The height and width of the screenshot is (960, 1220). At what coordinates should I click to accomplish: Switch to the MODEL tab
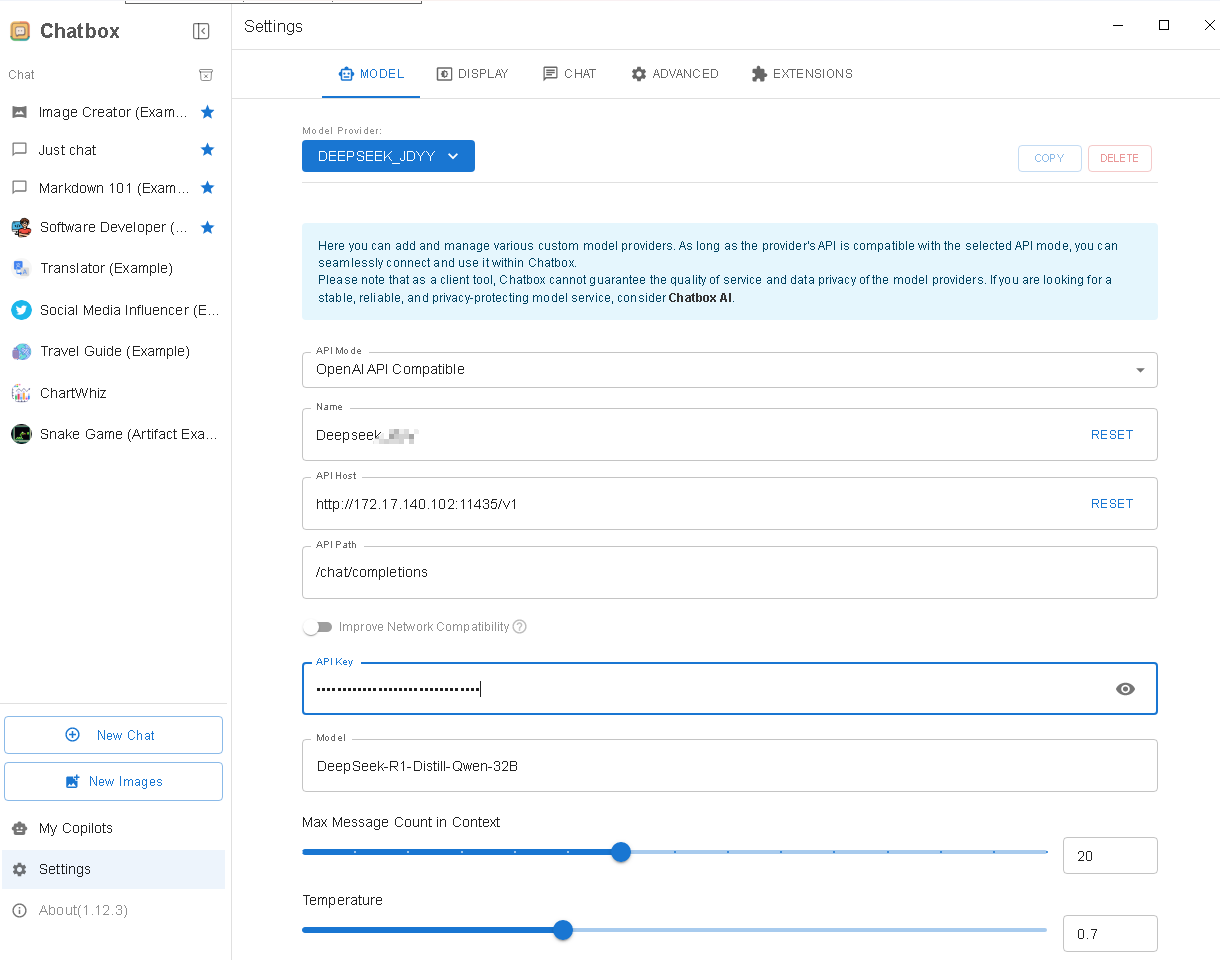(371, 74)
